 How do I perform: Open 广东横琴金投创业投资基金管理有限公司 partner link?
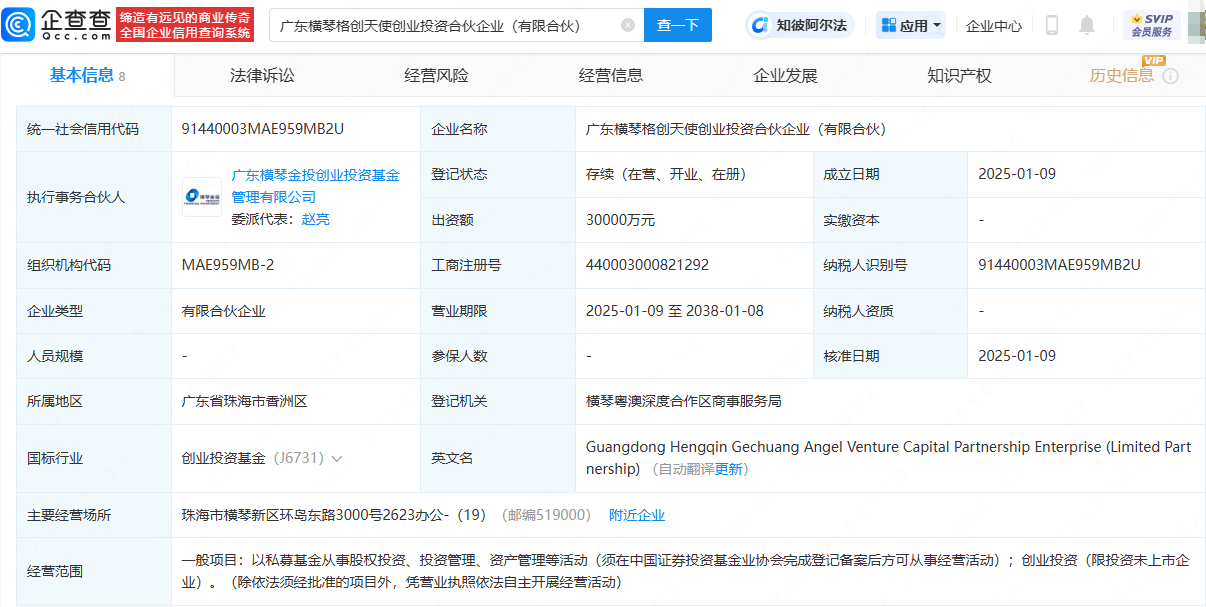(315, 186)
